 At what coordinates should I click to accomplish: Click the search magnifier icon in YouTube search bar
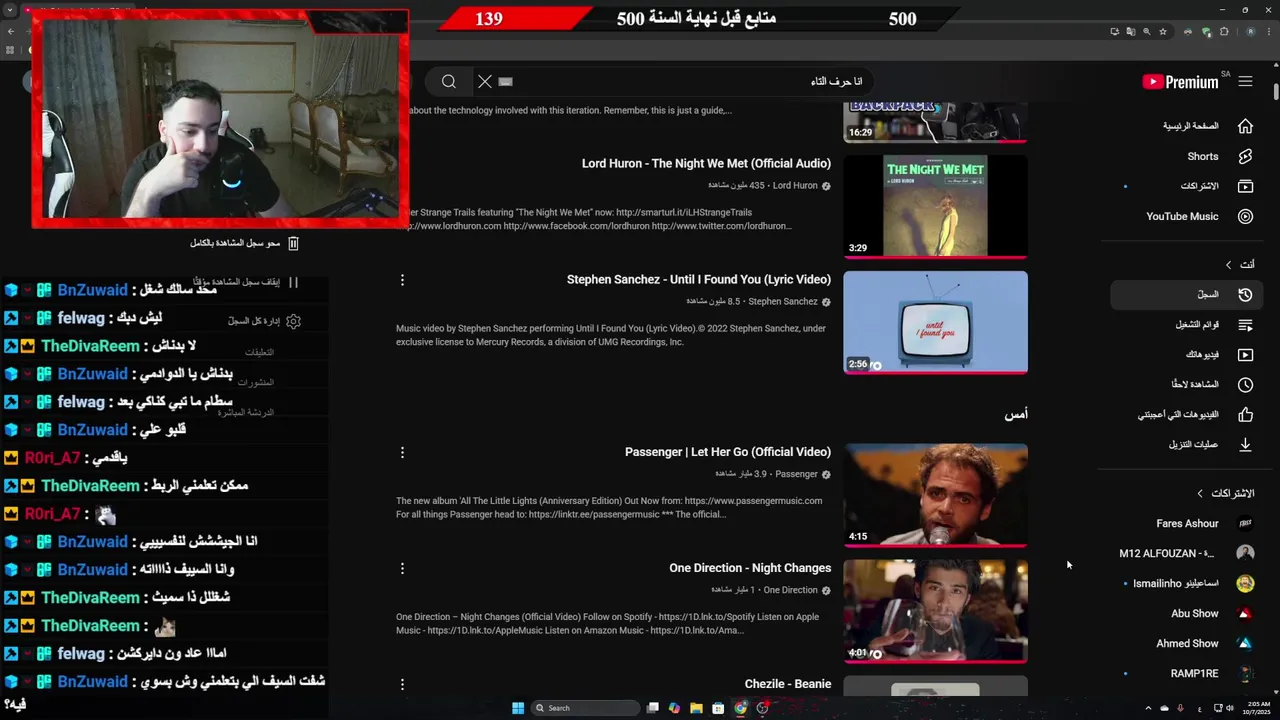pos(449,82)
